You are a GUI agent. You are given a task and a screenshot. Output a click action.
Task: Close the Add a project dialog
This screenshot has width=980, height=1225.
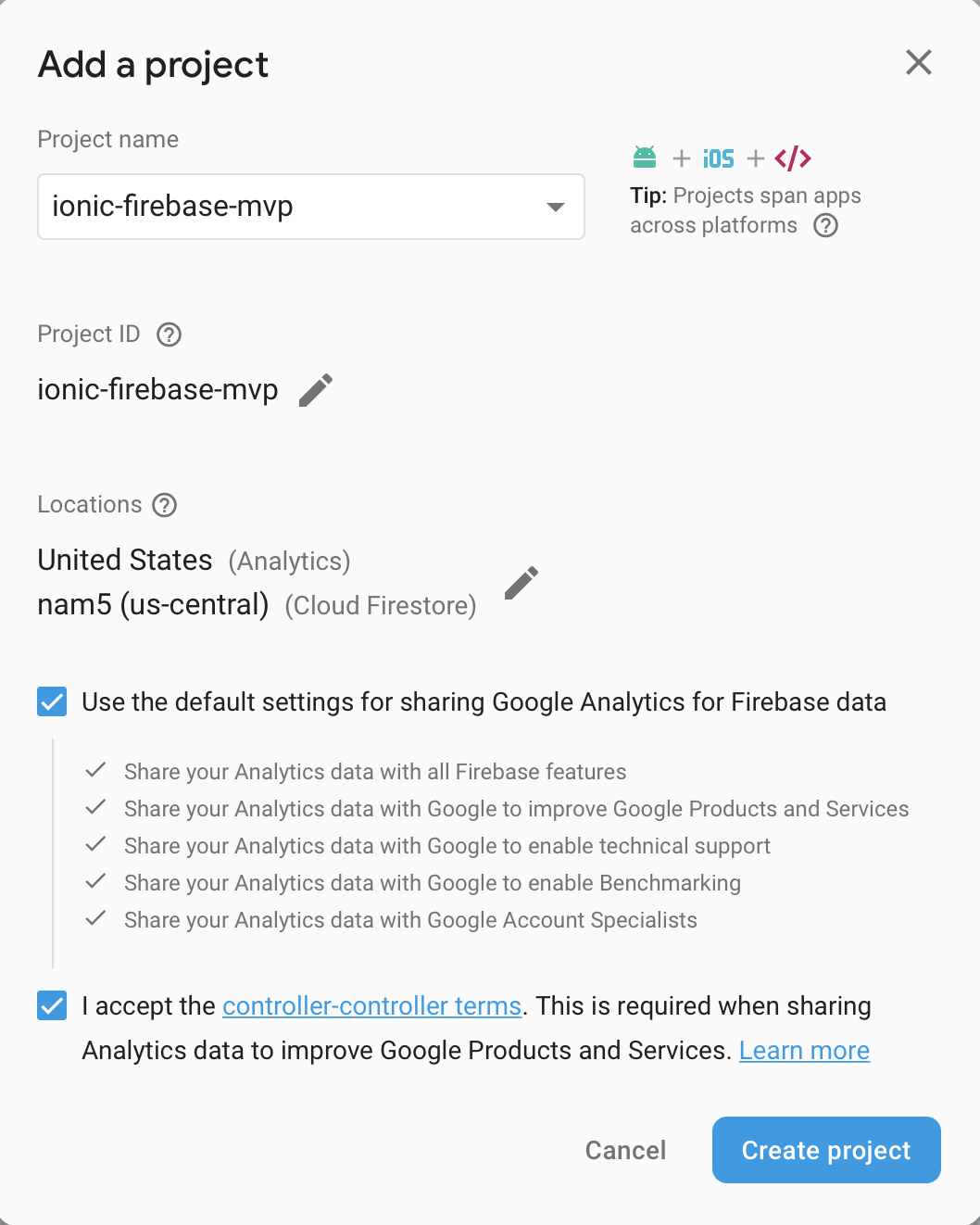918,62
